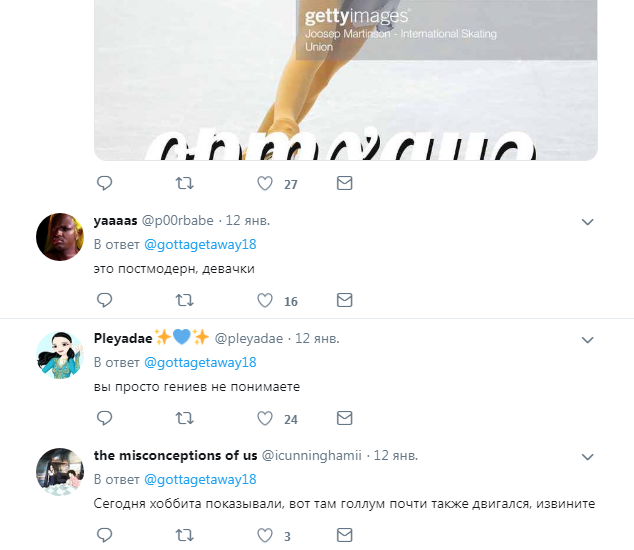View the misconceptions of us profile
This screenshot has height=550, width=634.
coord(175,455)
